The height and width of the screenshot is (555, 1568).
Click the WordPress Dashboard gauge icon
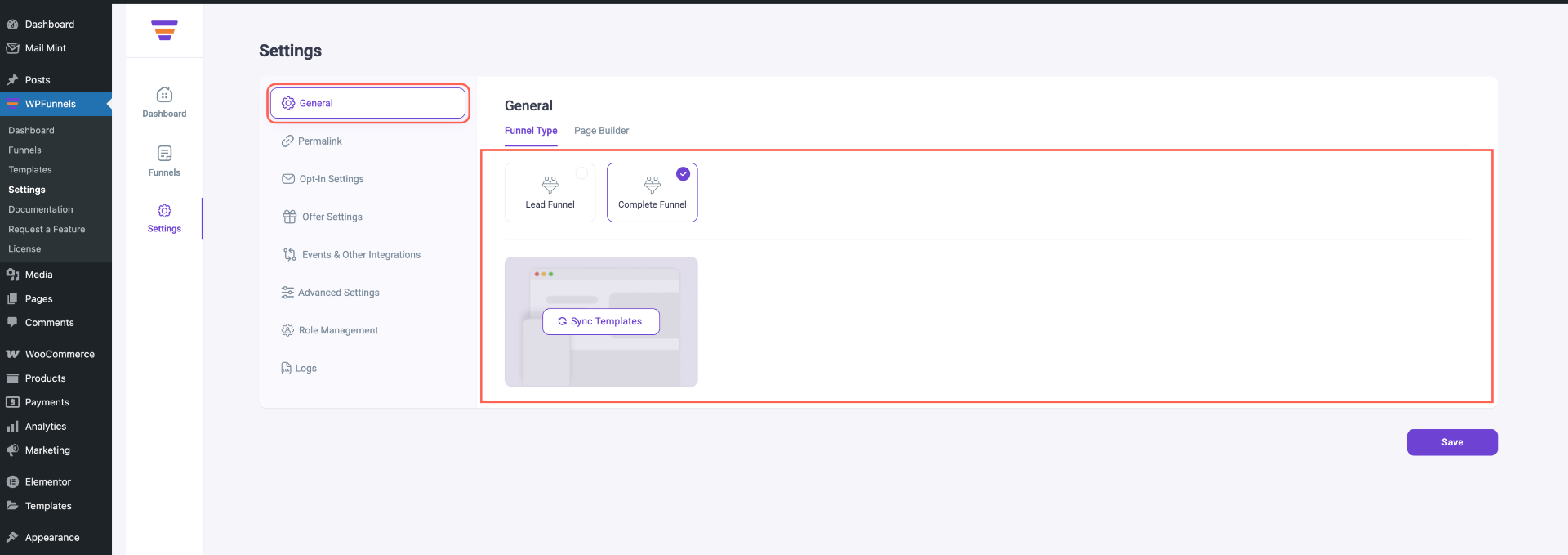[x=12, y=25]
